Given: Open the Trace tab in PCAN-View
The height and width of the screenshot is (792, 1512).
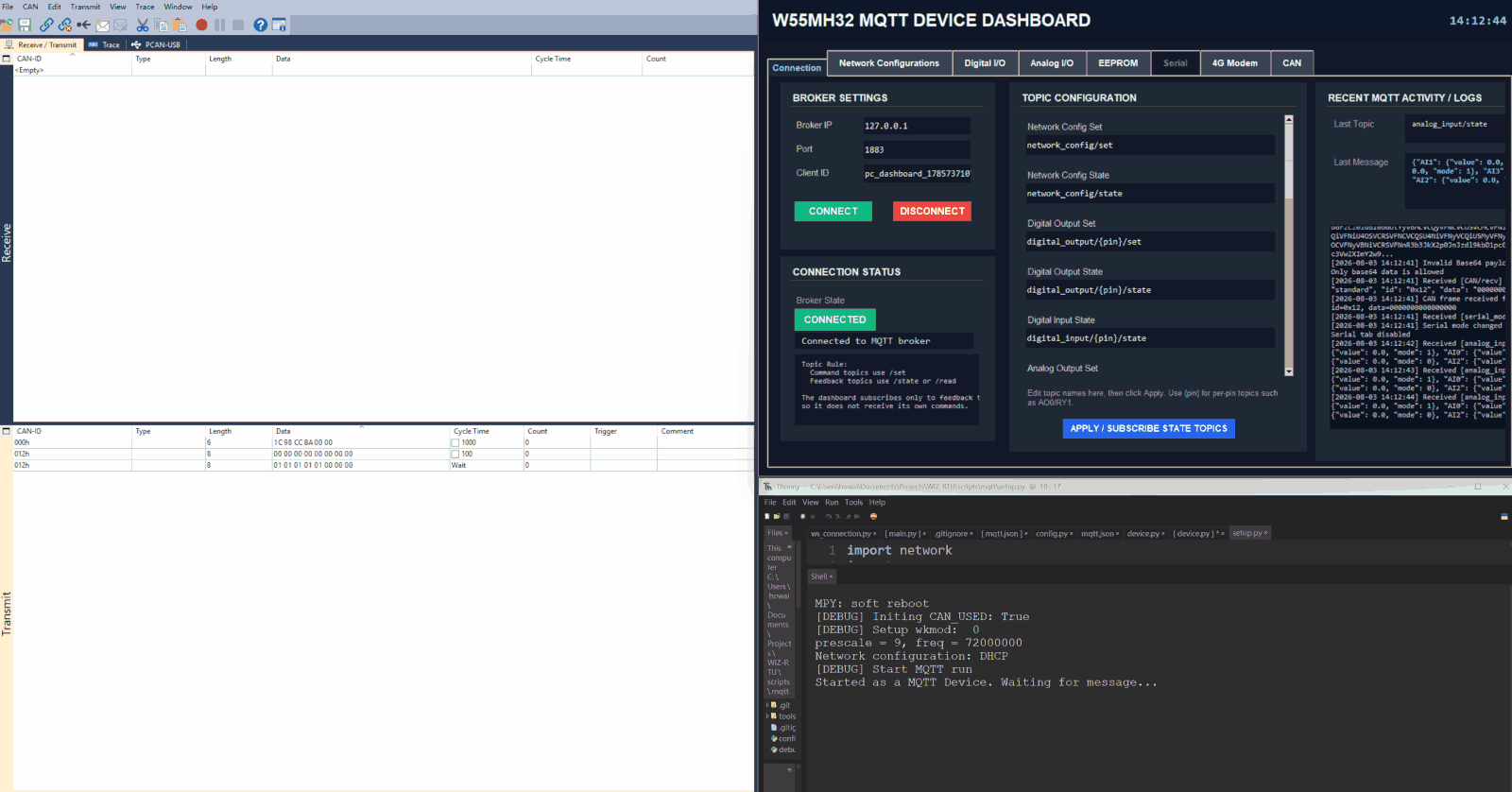Looking at the screenshot, I should tap(105, 44).
